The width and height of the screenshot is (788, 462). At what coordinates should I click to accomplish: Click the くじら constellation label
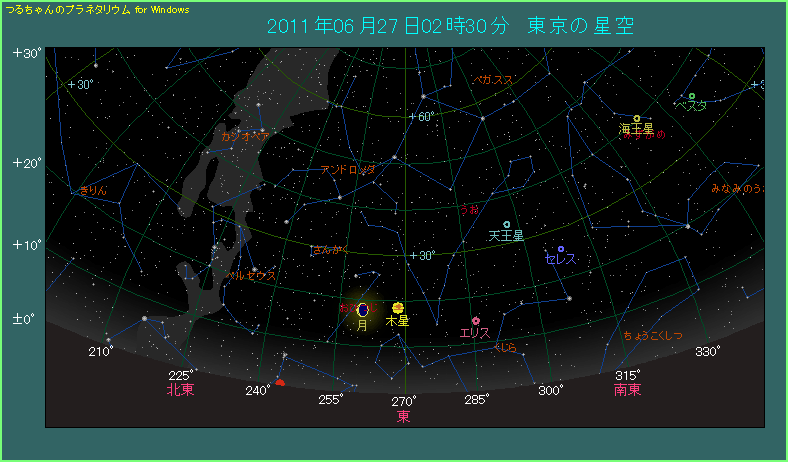[x=505, y=347]
